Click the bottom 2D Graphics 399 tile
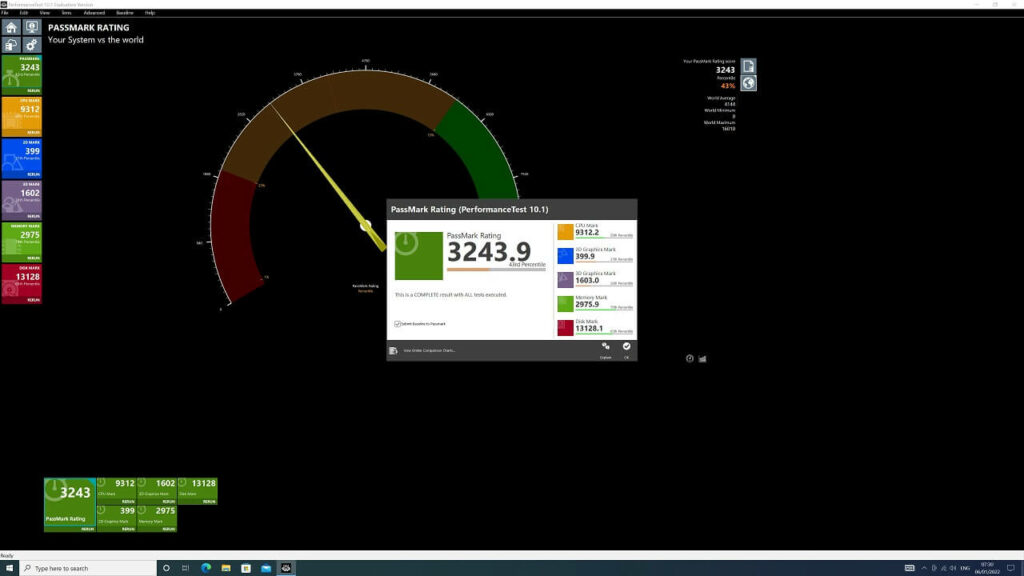1024x576 pixels. pos(117,519)
